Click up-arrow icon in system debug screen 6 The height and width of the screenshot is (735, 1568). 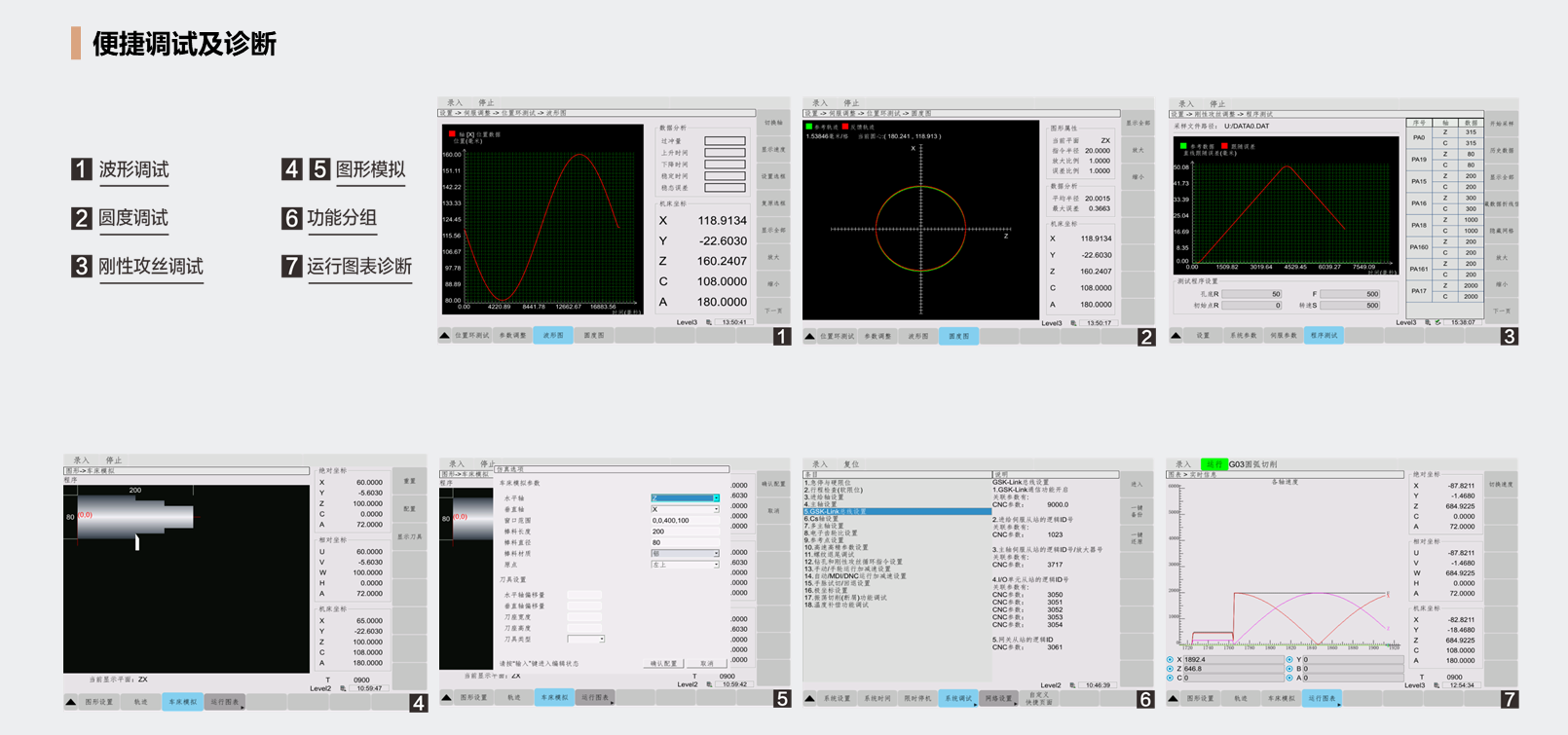pos(809,698)
